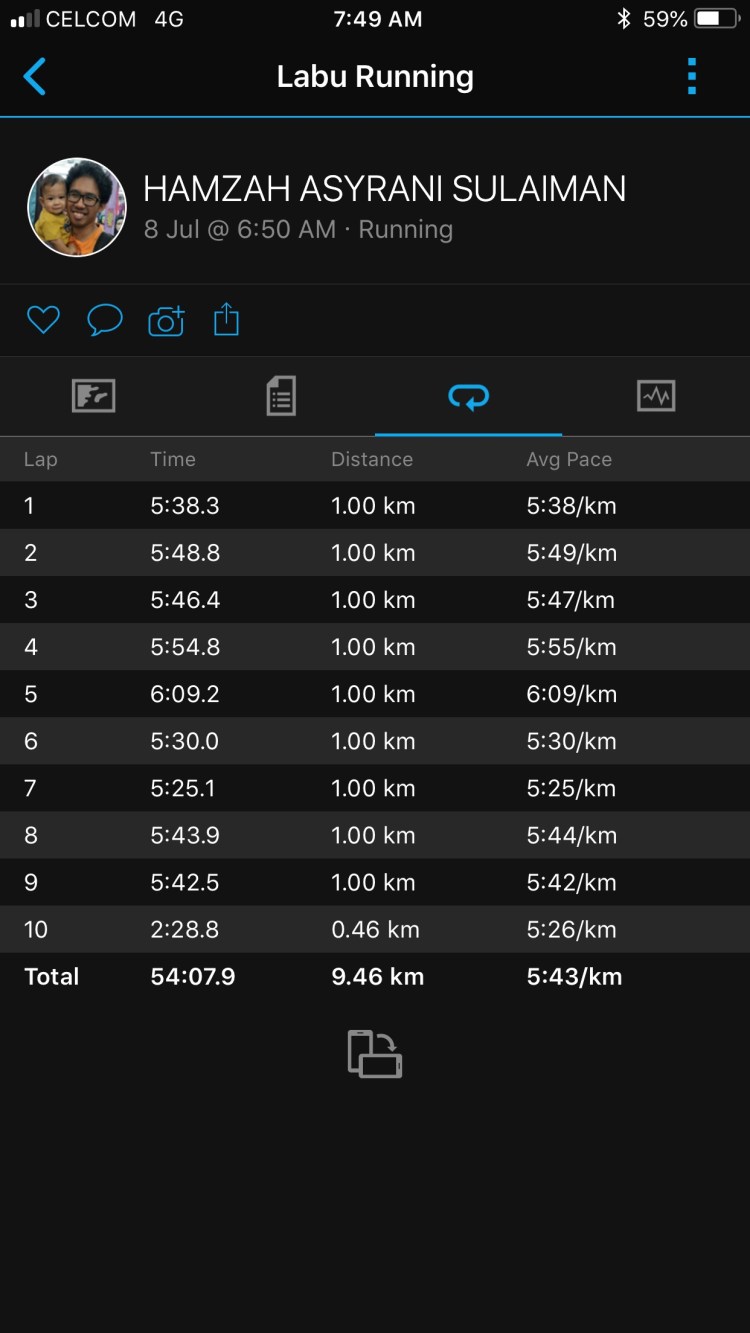
Task: Tap the rotate to landscape icon
Action: [375, 1054]
